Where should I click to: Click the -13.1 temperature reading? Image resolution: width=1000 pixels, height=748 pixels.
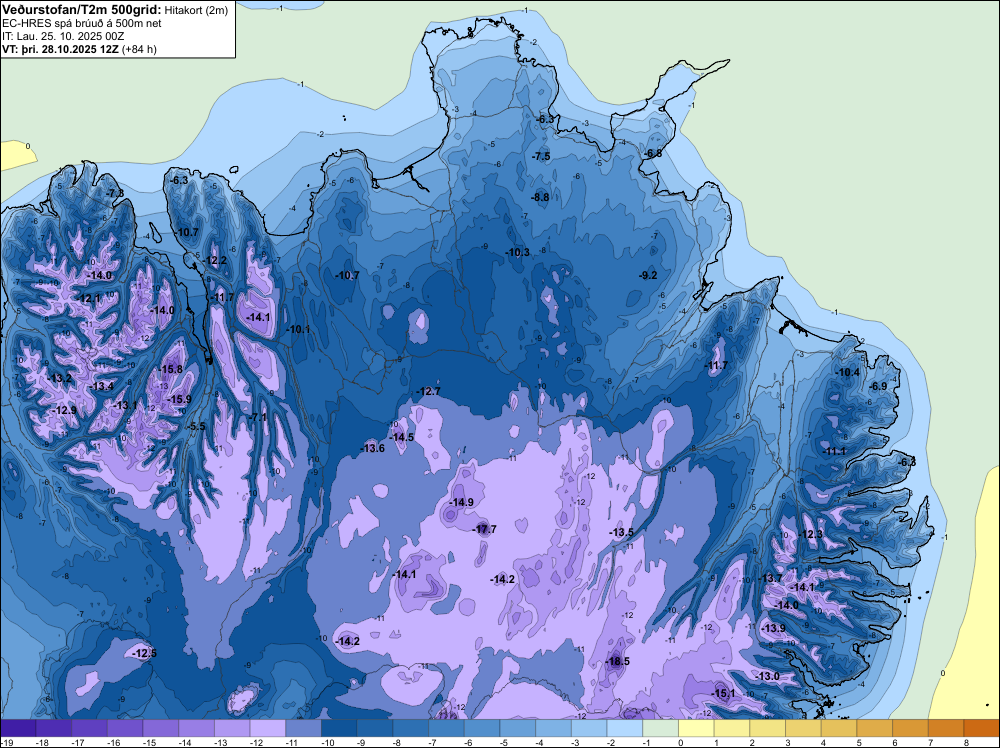126,405
